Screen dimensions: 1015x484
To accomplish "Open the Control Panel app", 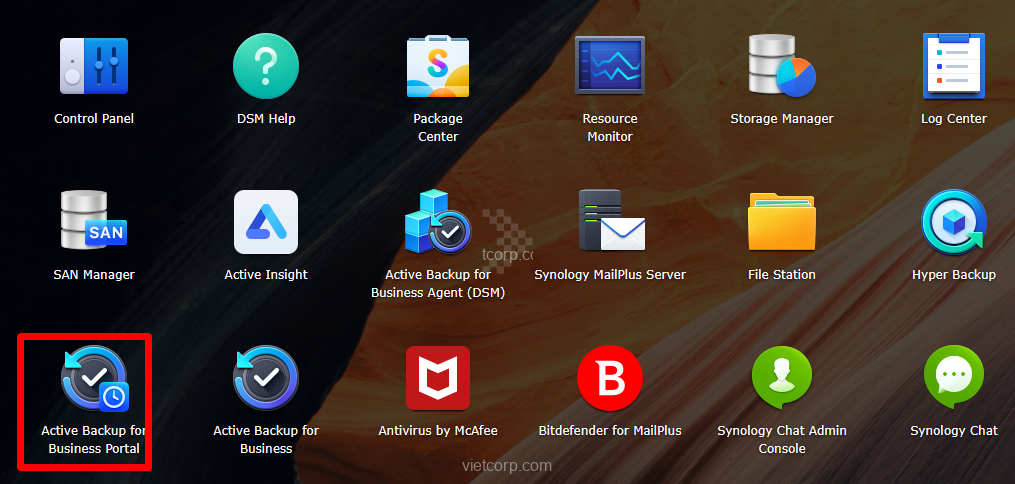I will [94, 67].
